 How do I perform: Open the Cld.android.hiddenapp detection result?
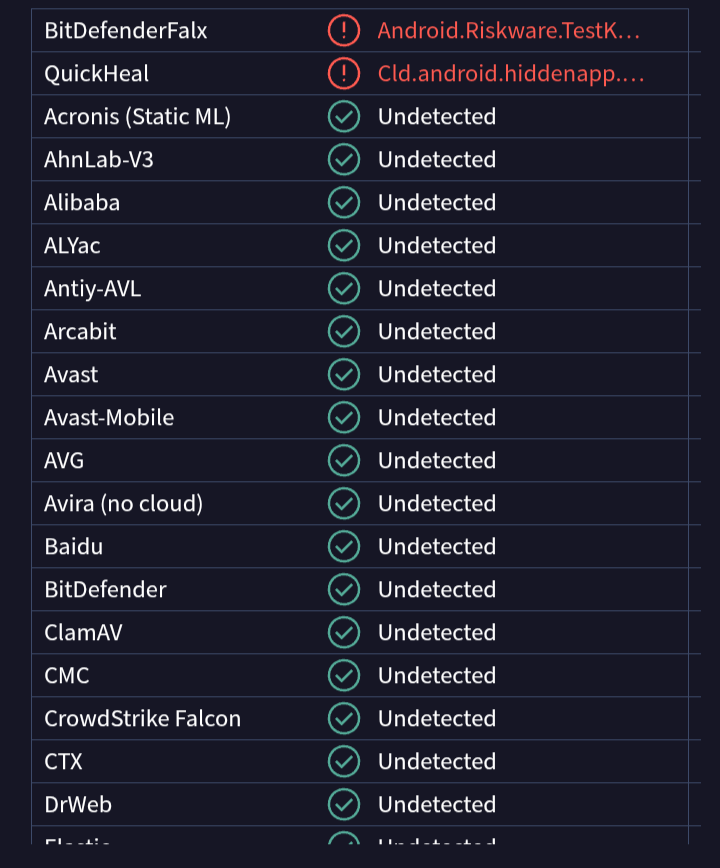pyautogui.click(x=510, y=73)
